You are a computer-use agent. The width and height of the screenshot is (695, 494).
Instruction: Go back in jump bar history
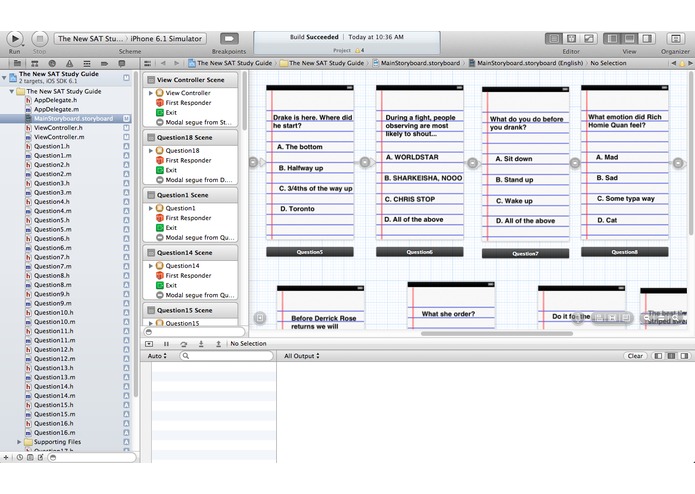pyautogui.click(x=163, y=63)
